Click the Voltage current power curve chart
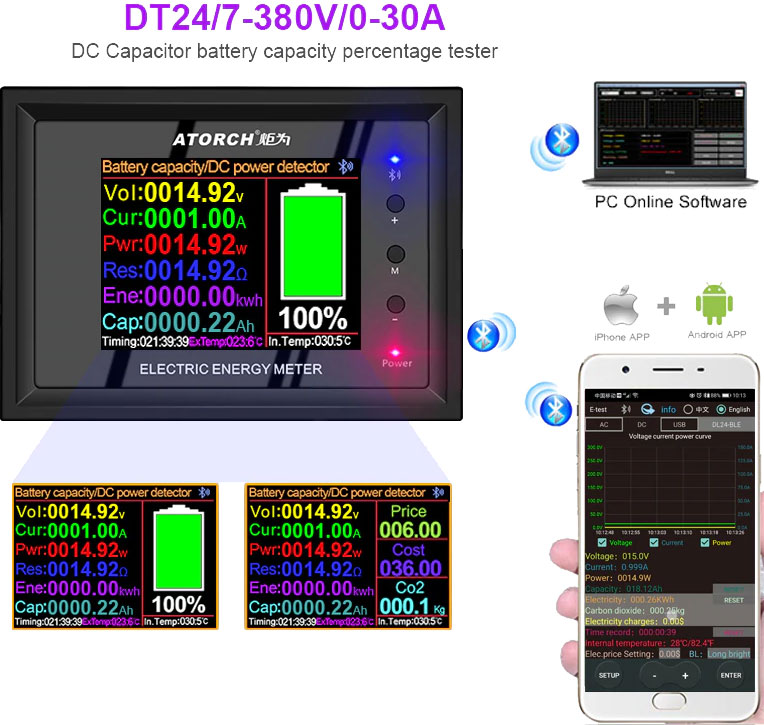Viewport: 764px width, 725px height. [x=670, y=487]
